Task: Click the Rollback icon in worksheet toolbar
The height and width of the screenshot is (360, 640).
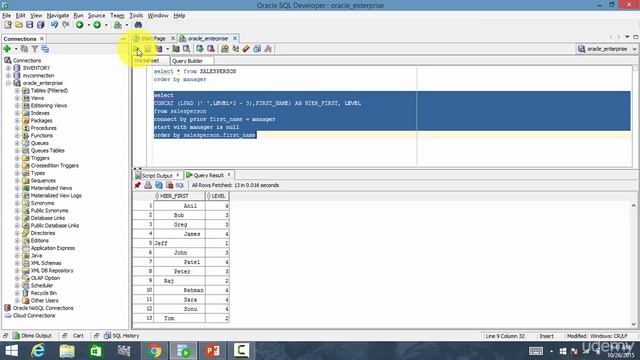Action: 211,49
